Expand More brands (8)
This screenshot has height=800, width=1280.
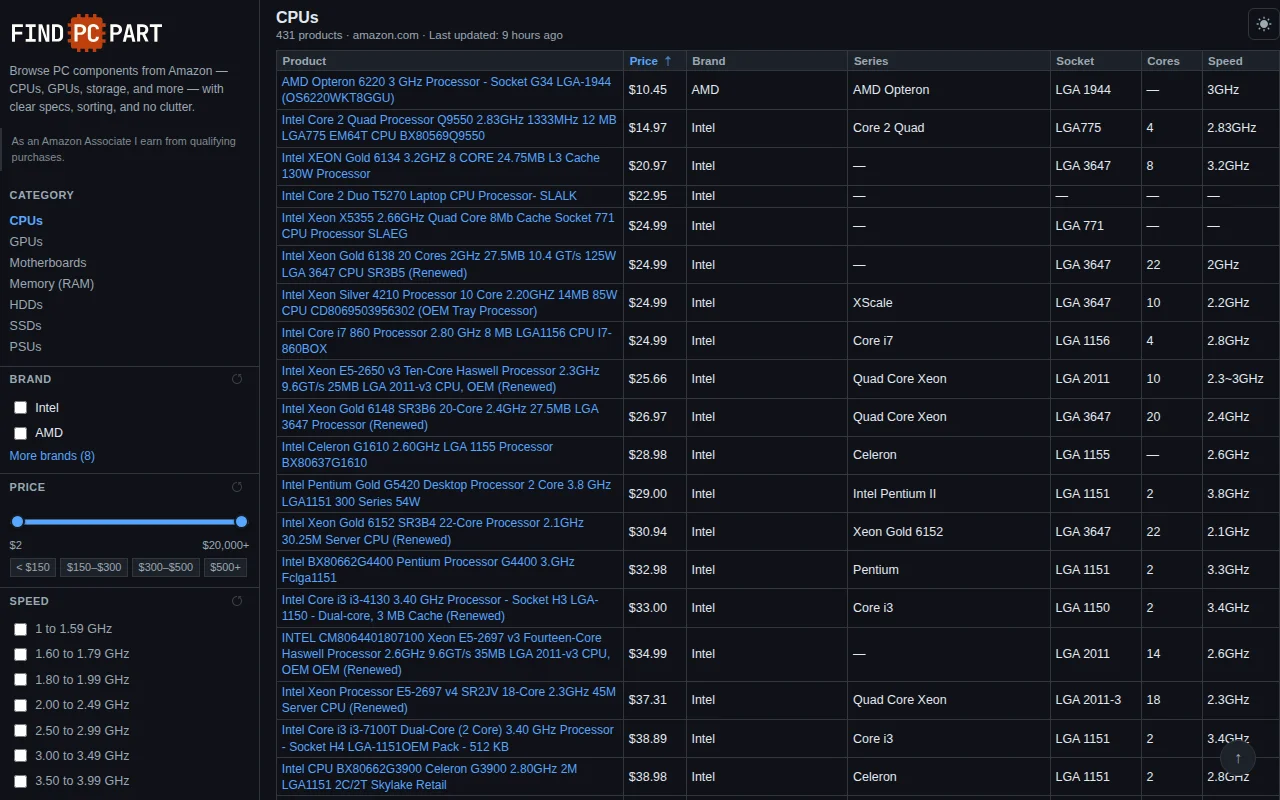tap(52, 456)
